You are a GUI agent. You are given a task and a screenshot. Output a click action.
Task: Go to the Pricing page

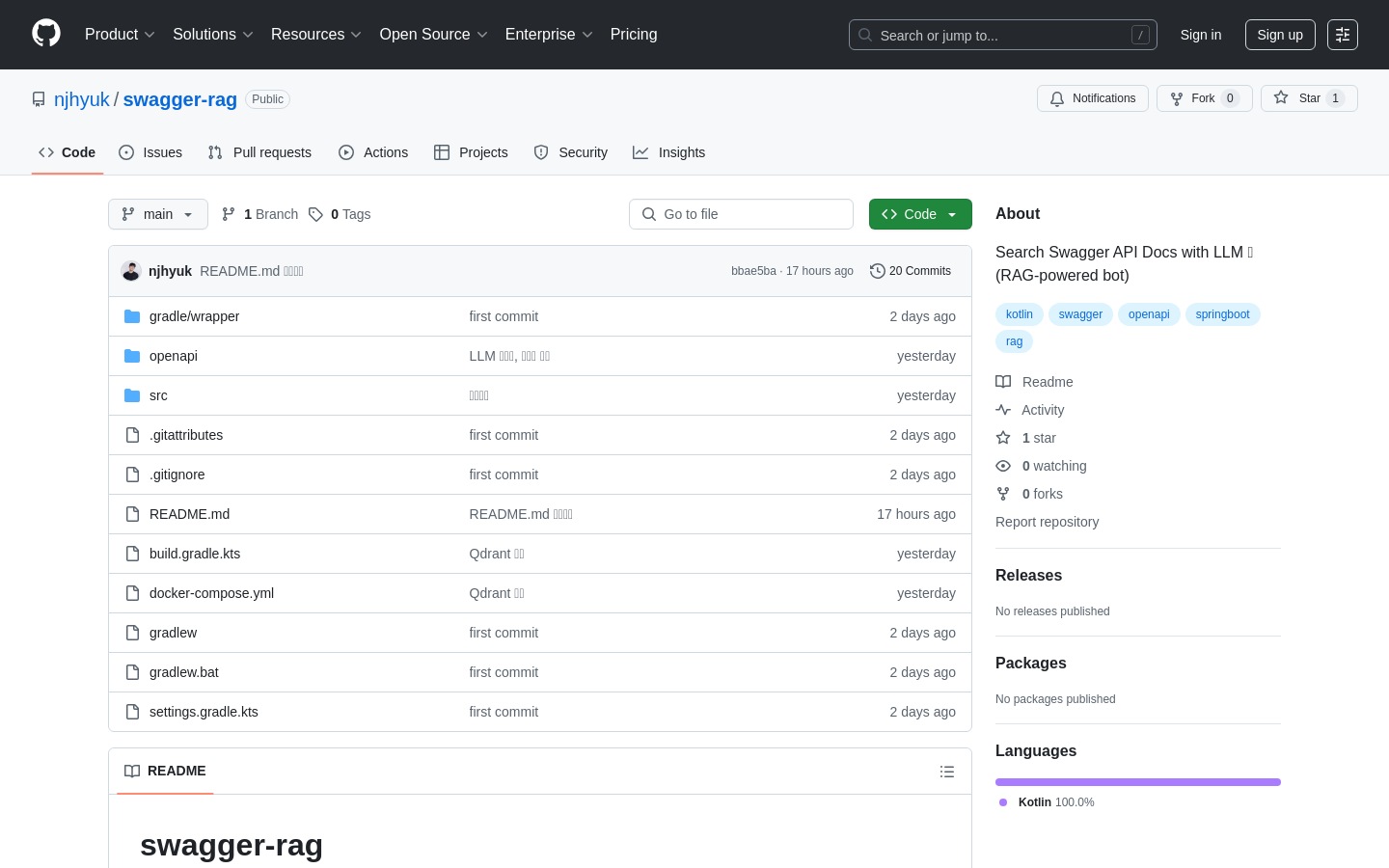pyautogui.click(x=634, y=35)
